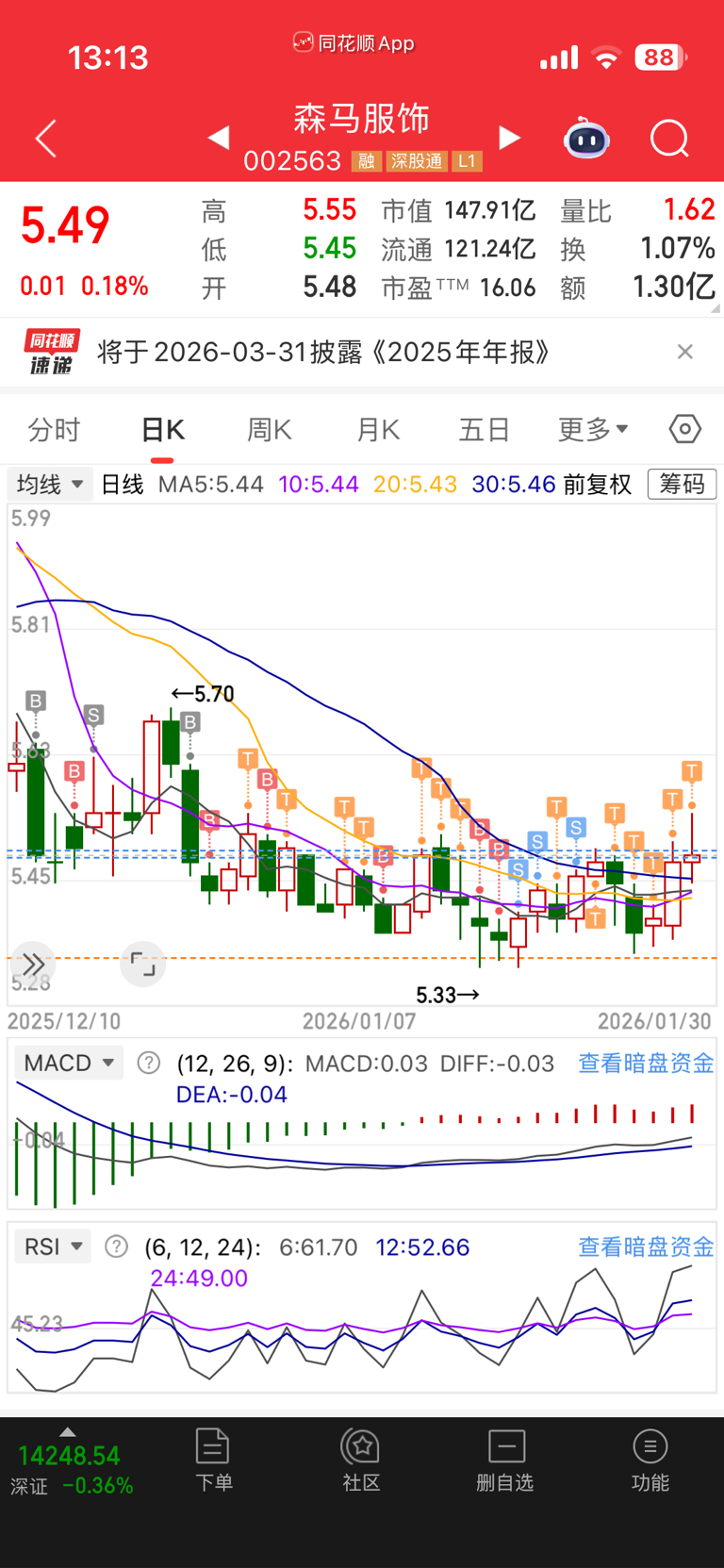This screenshot has width=724, height=1568.
Task: Tap 查看暗盘资金 link in MACD panel
Action: [646, 1064]
